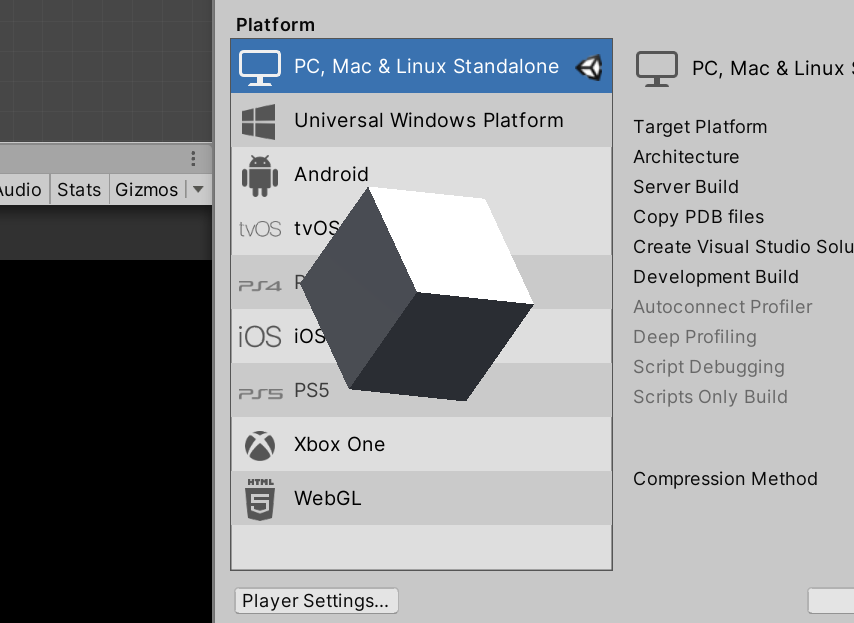854x623 pixels.
Task: Open the panel's three-dot options menu
Action: 193,158
